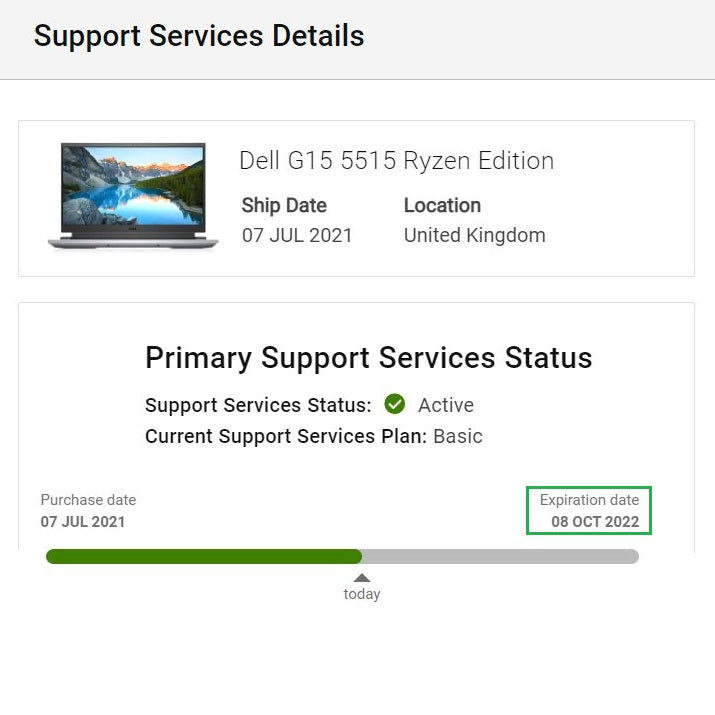This screenshot has width=715, height=715.
Task: Click the 08 OCT 2022 expiration value
Action: (595, 521)
